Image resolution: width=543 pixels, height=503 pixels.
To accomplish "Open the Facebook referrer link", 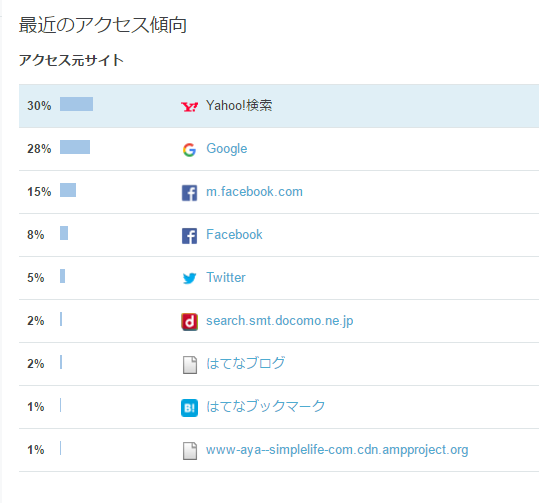I will click(234, 235).
